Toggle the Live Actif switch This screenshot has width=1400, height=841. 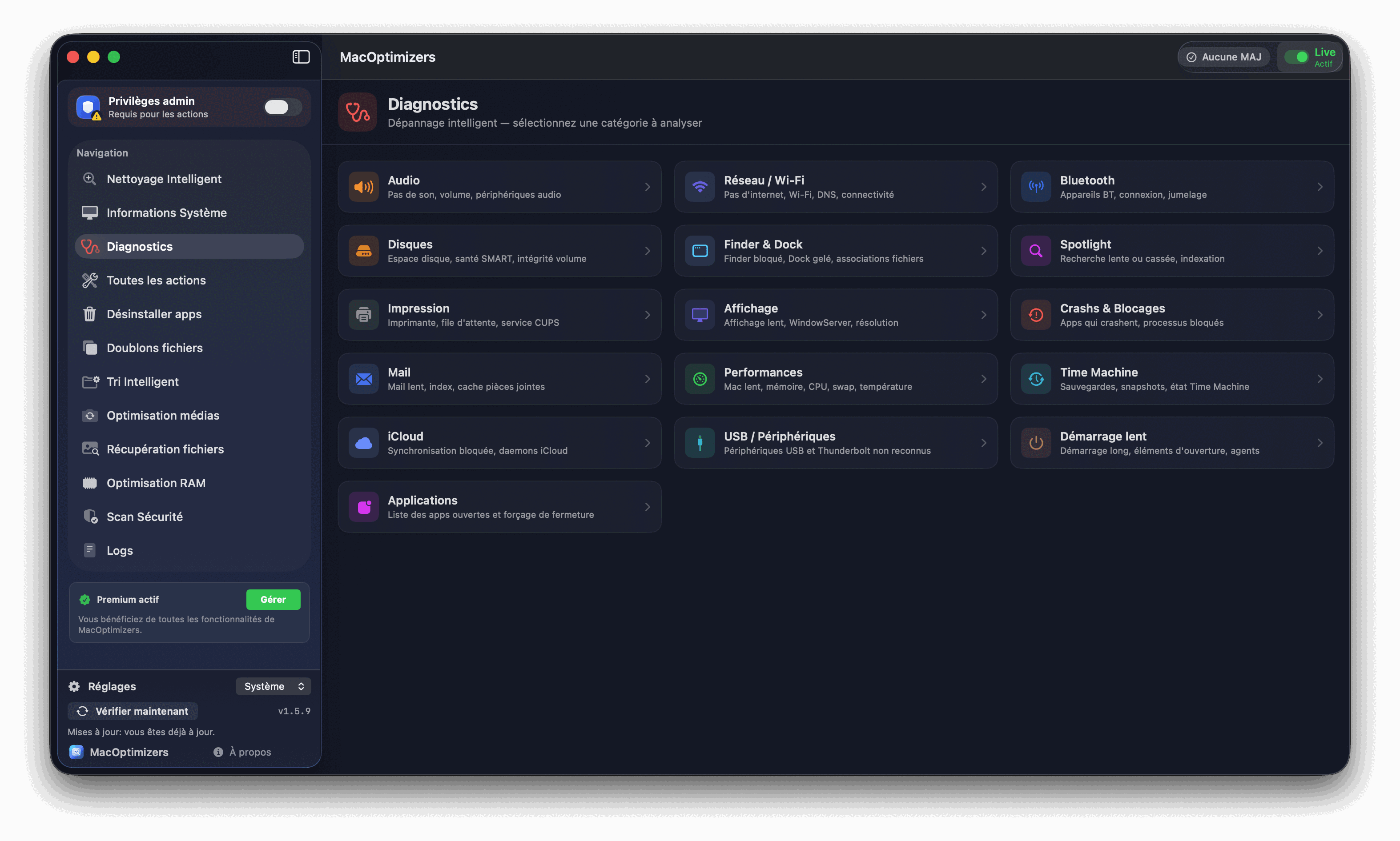coord(1296,57)
